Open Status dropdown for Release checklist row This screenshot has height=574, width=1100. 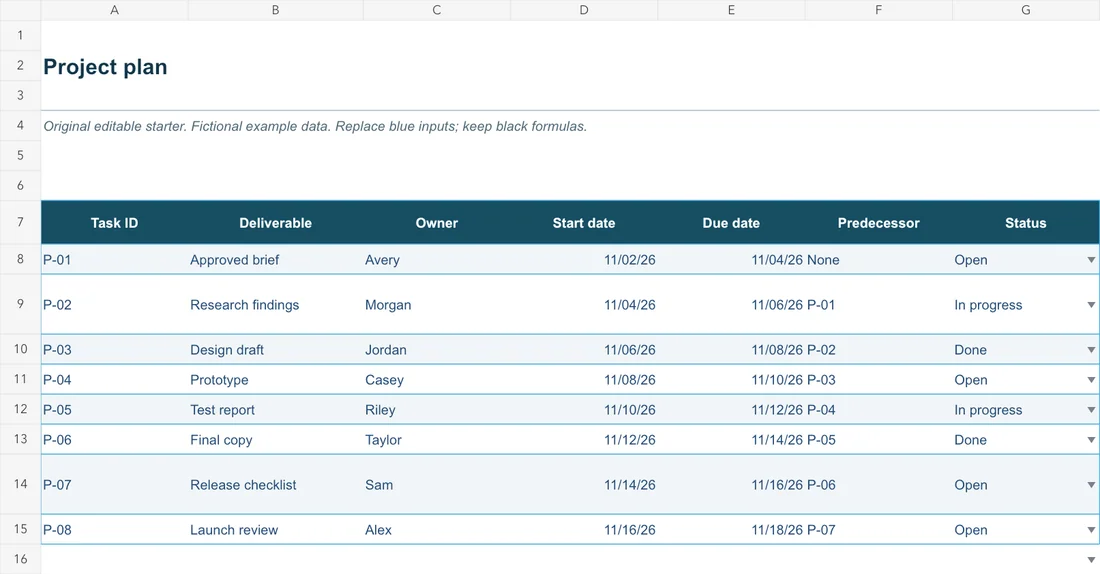point(1091,485)
